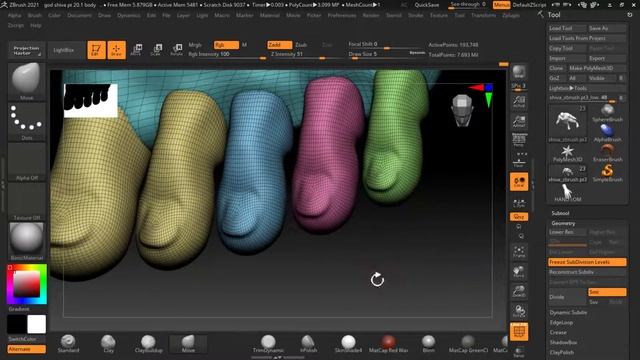Open the Alpha Off selector
Viewport: 640px width, 360px height.
click(27, 161)
